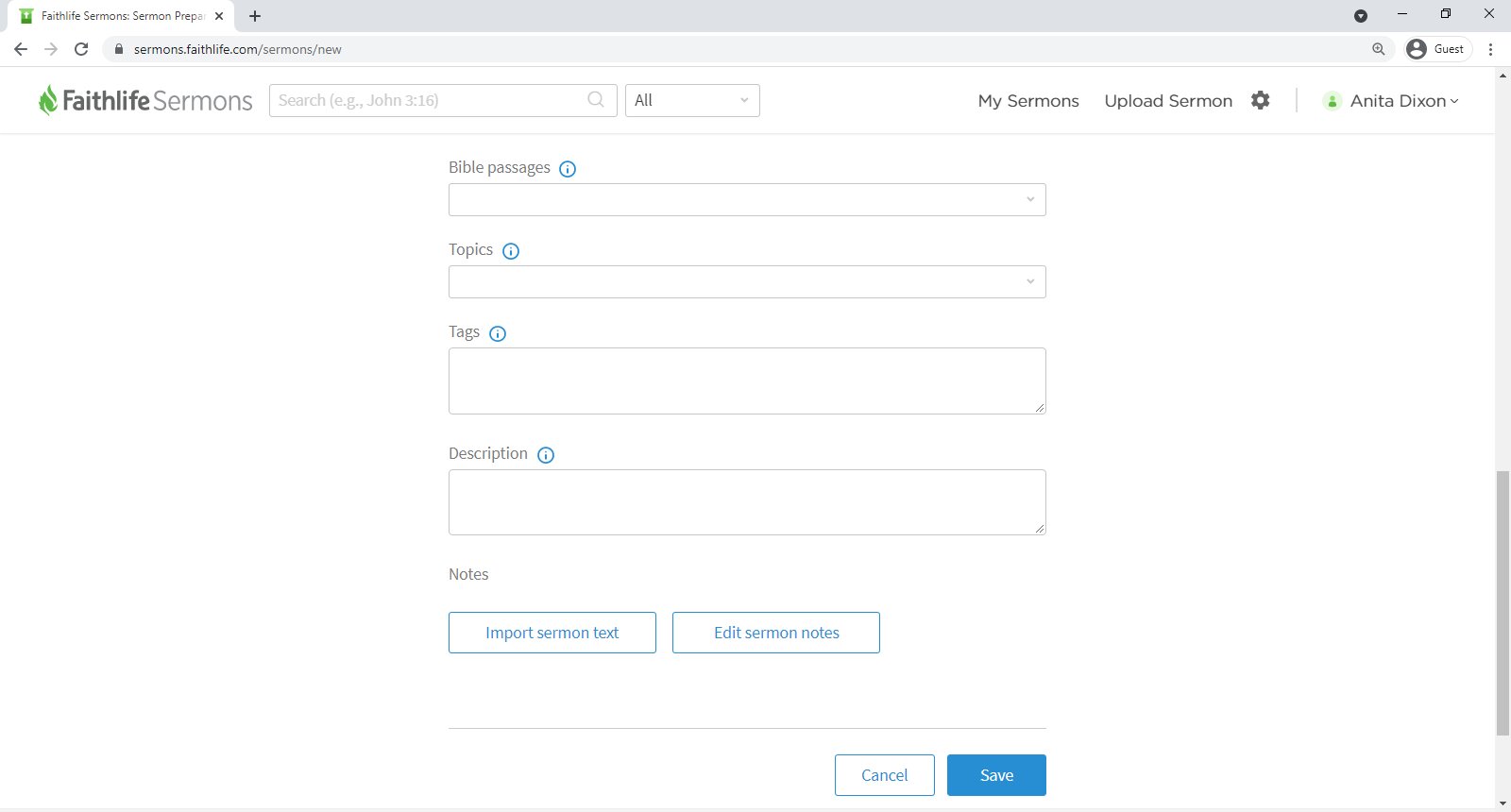This screenshot has height=812, width=1511.
Task: Click the page vertical scrollbar thumb
Action: 1503,602
